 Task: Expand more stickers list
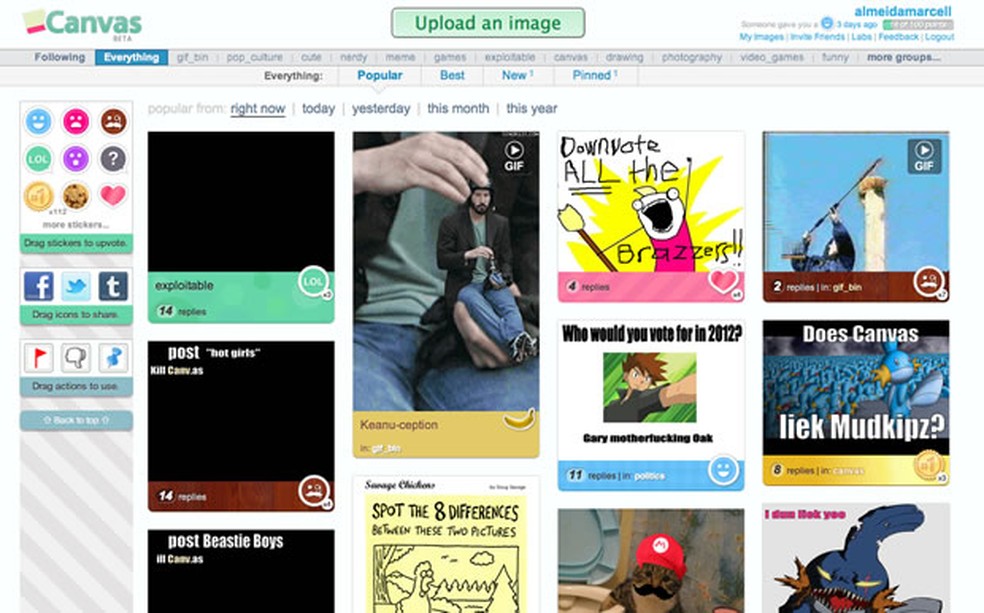point(76,225)
